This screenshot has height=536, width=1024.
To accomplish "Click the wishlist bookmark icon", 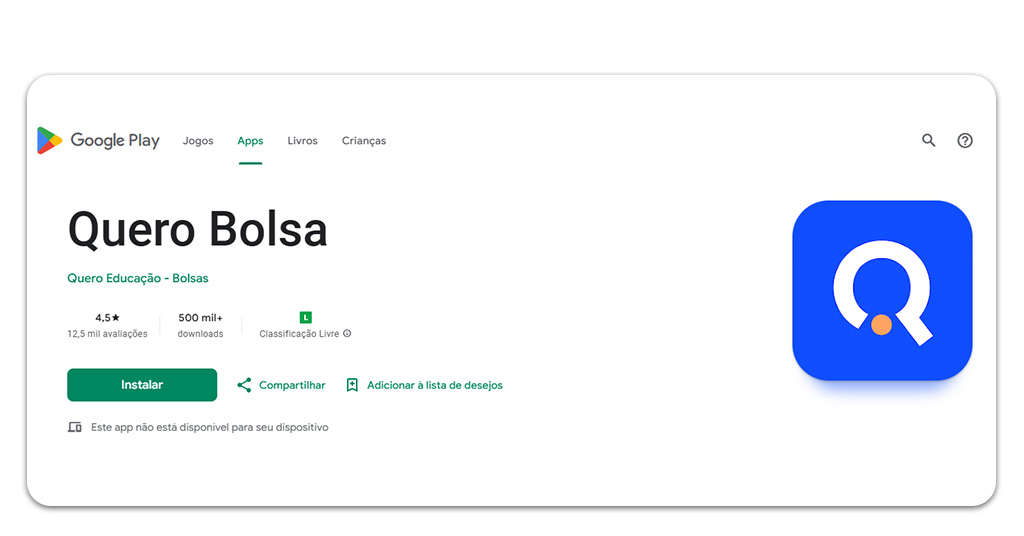I will tap(352, 385).
